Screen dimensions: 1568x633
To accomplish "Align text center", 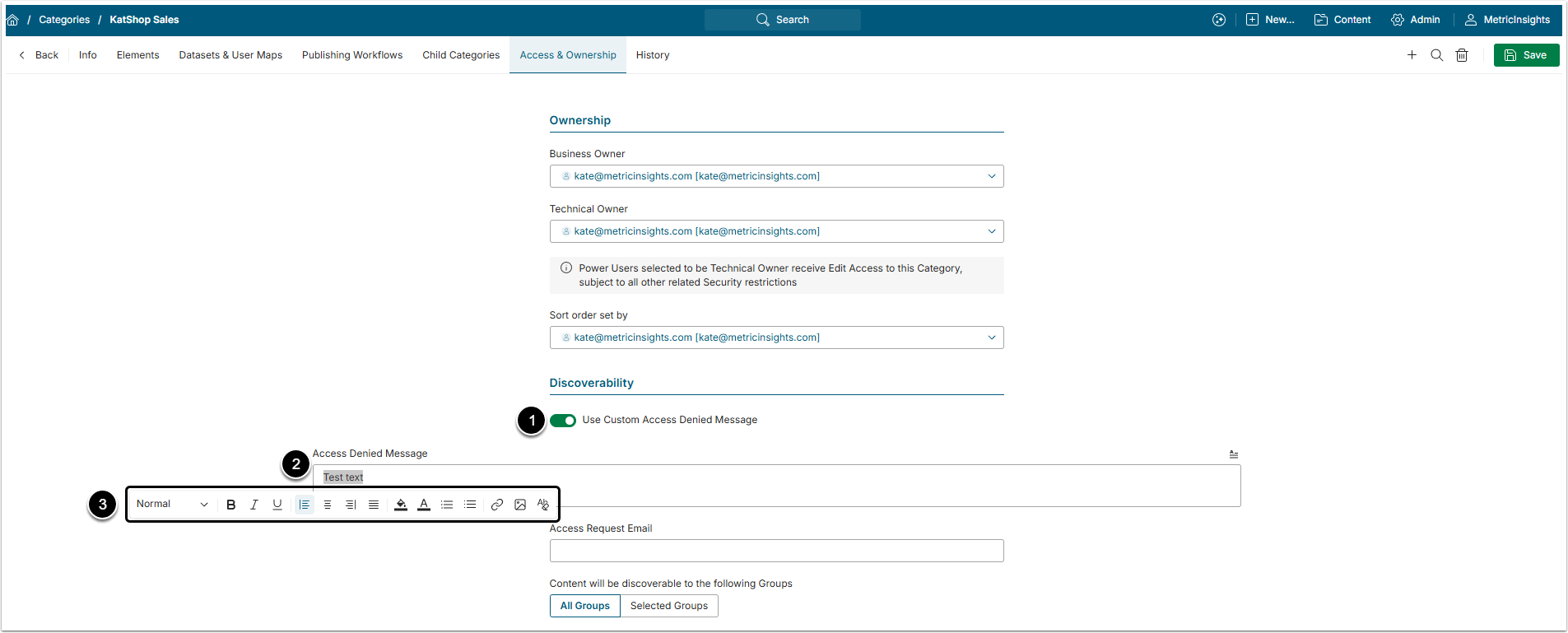I will coord(328,505).
